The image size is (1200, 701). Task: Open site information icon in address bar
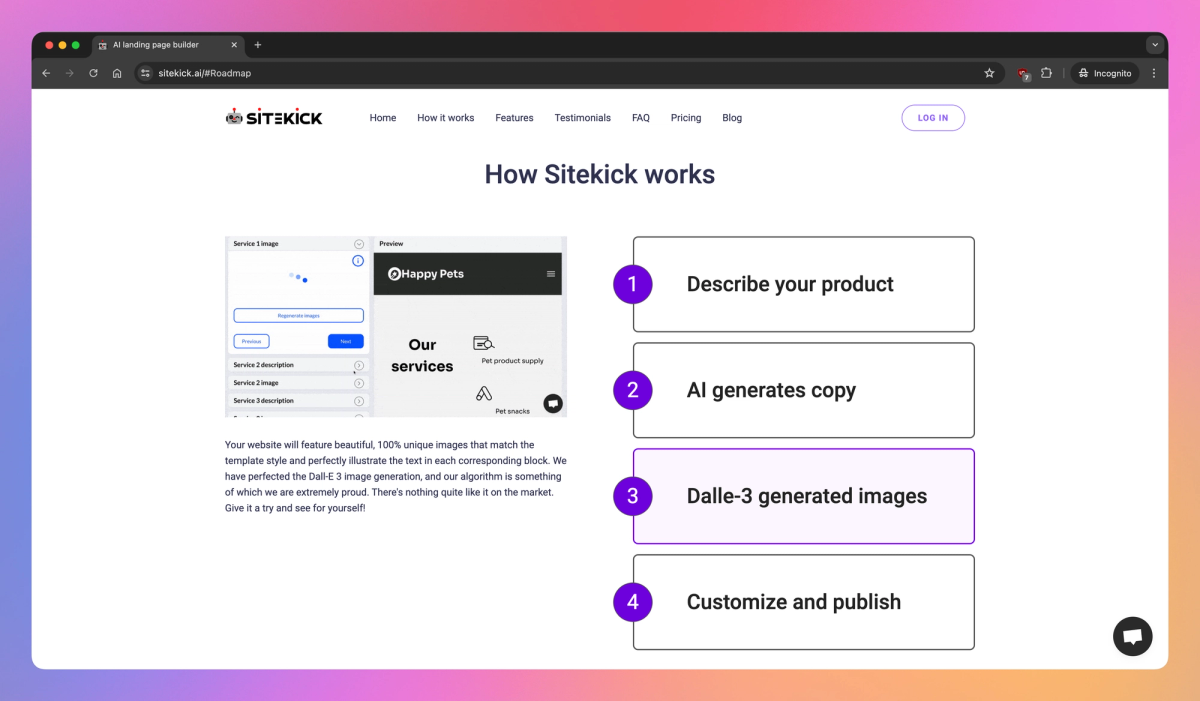point(145,73)
